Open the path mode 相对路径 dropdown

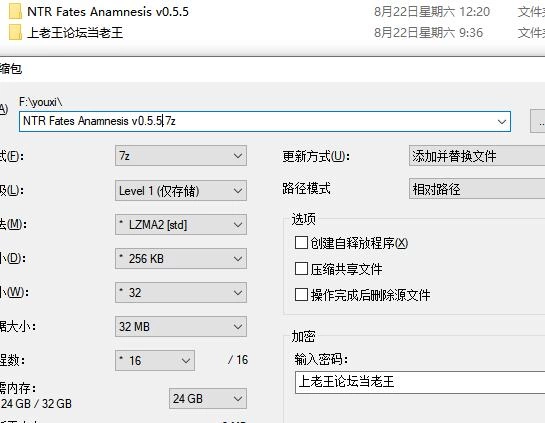477,189
